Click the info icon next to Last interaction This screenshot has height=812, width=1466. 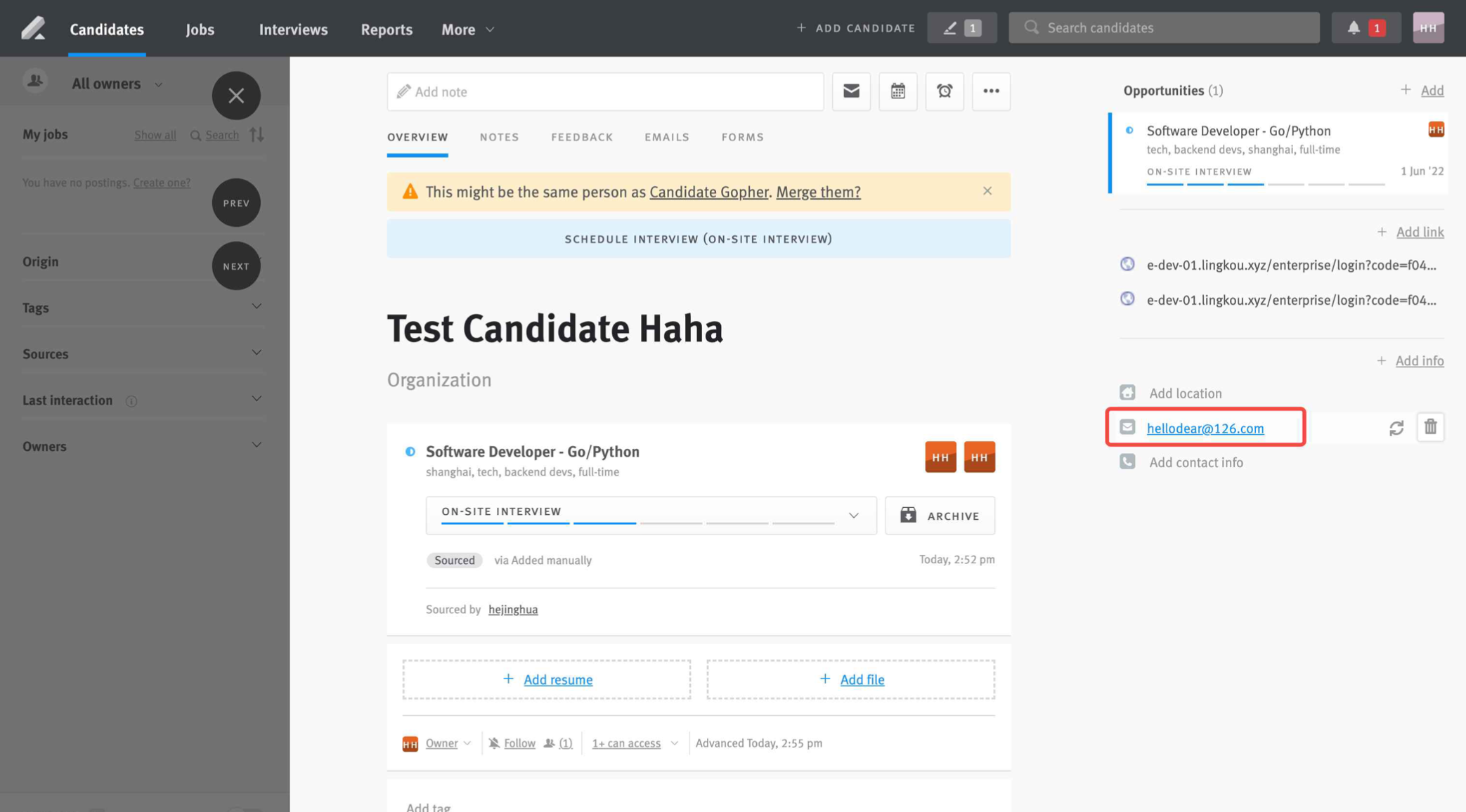(x=131, y=401)
